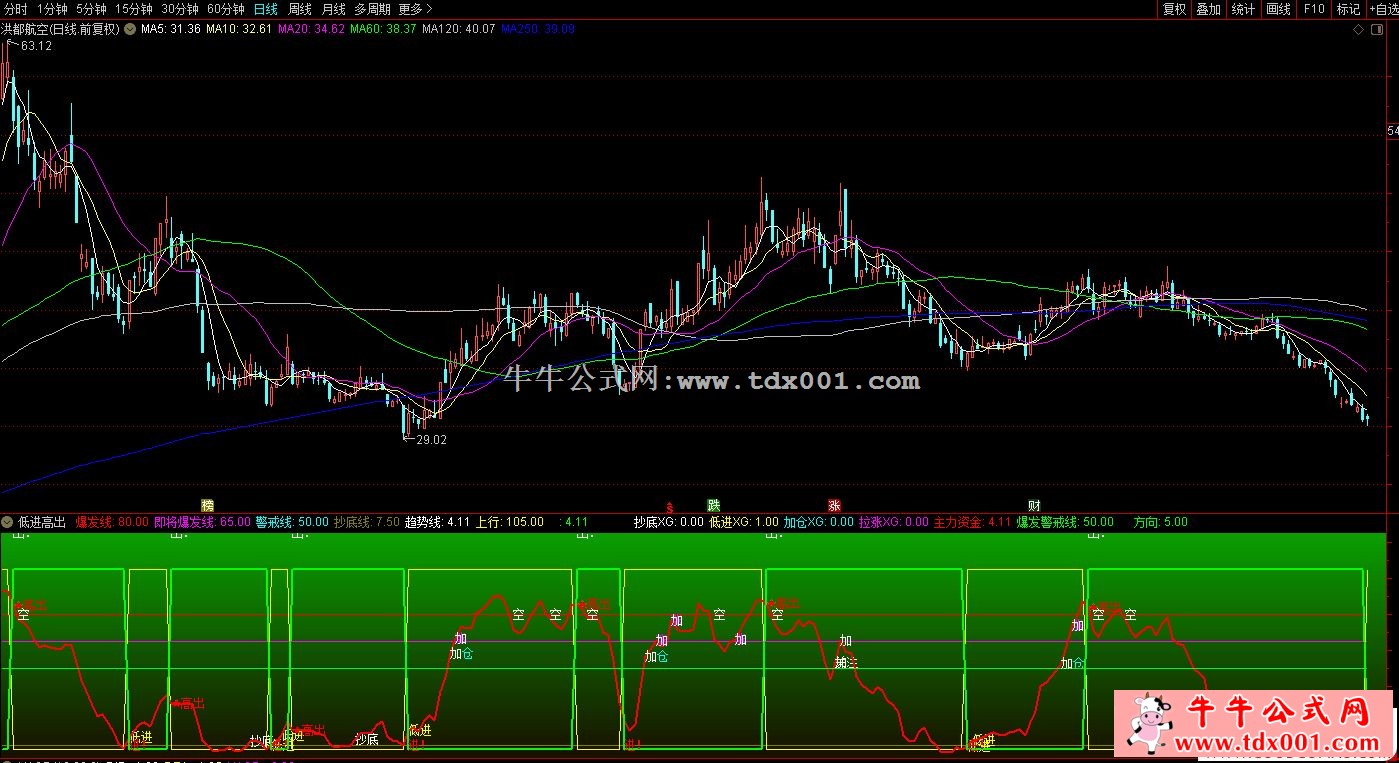The image size is (1399, 763).
Task: Click the 爆发警戒线: 50.00 value
Action: point(1065,522)
